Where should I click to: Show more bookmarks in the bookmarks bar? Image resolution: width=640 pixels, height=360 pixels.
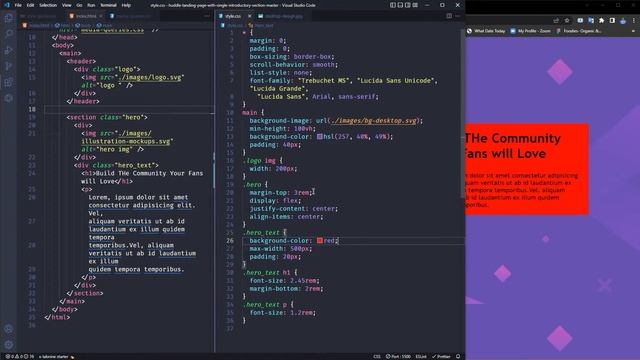tap(633, 31)
